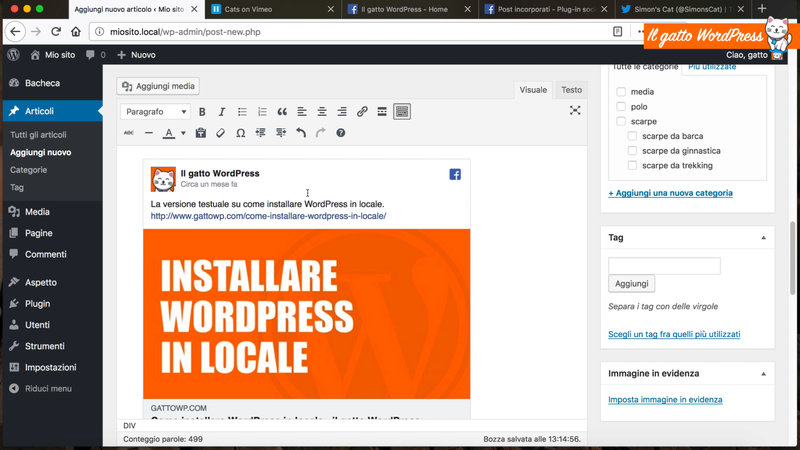Viewport: 800px width, 450px height.
Task: Open the Plugin sidebar menu
Action: 53,304
